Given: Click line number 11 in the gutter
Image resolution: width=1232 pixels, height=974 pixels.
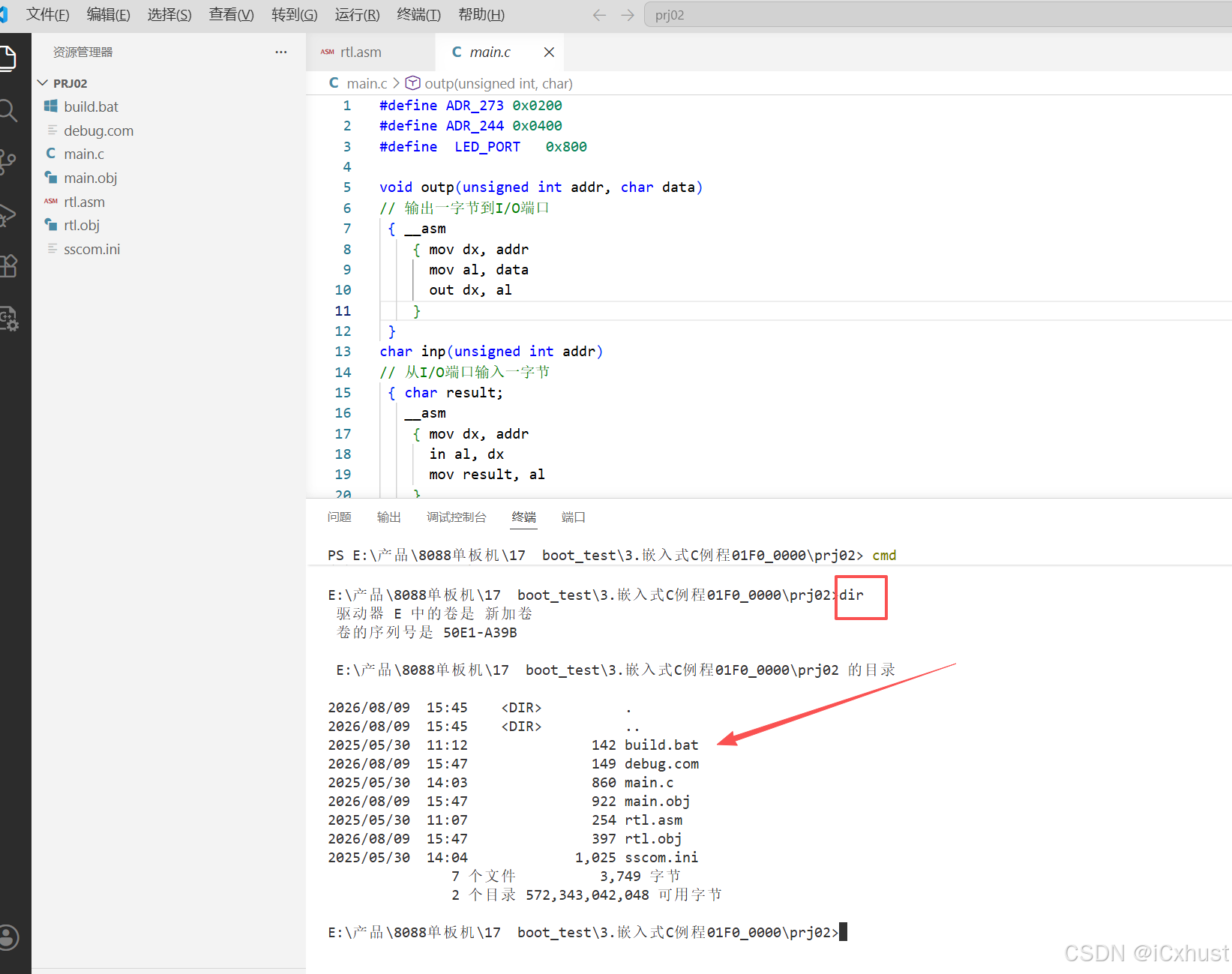Looking at the screenshot, I should click(343, 310).
